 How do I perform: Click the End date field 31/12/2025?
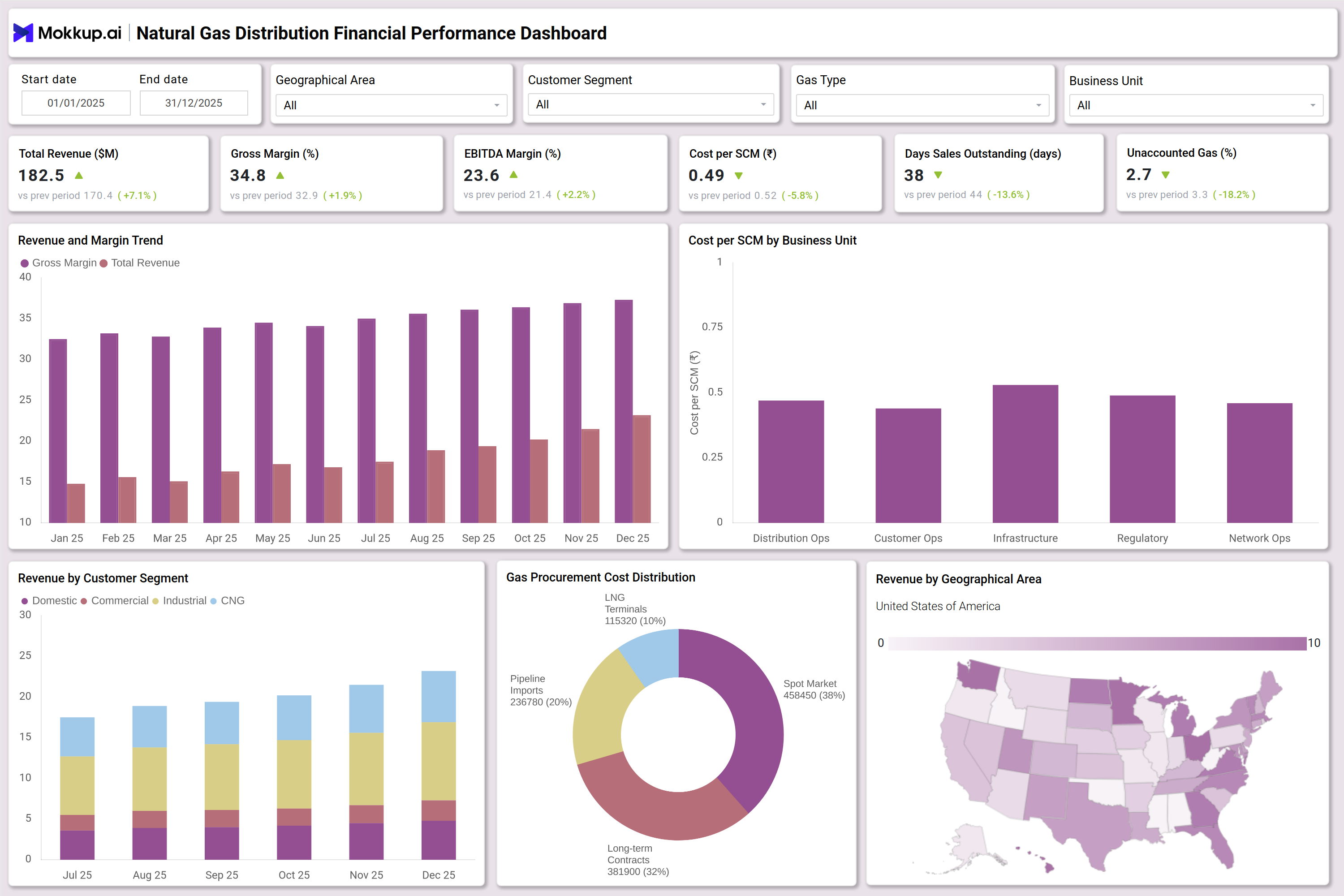pos(194,103)
